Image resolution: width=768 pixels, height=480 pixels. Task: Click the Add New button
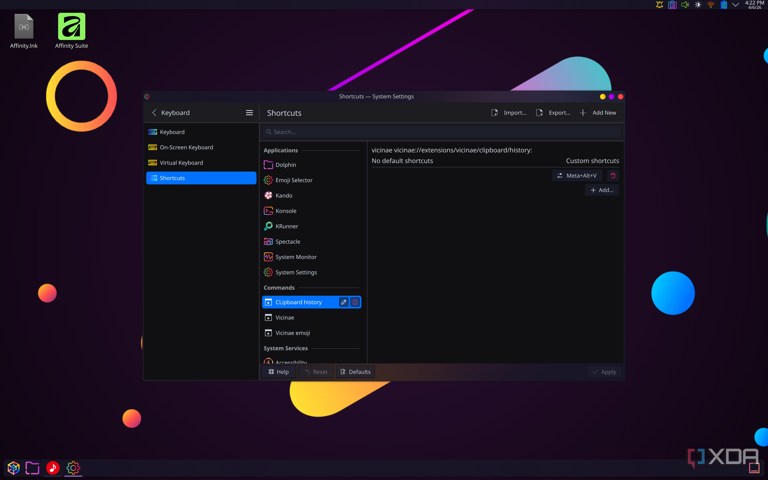[x=598, y=113]
